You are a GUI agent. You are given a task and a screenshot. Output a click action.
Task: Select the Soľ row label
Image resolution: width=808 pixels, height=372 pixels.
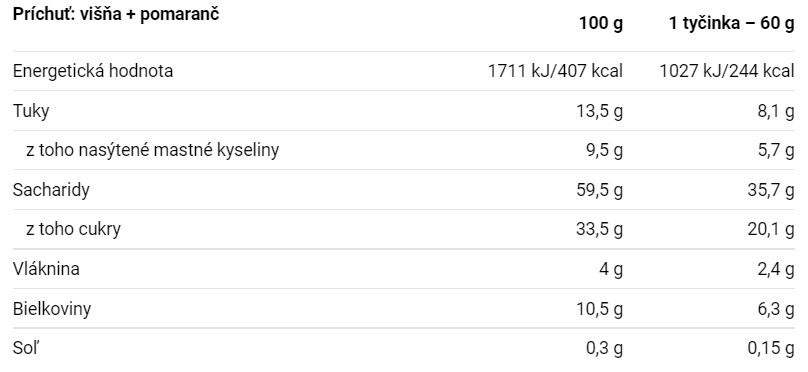click(x=26, y=348)
